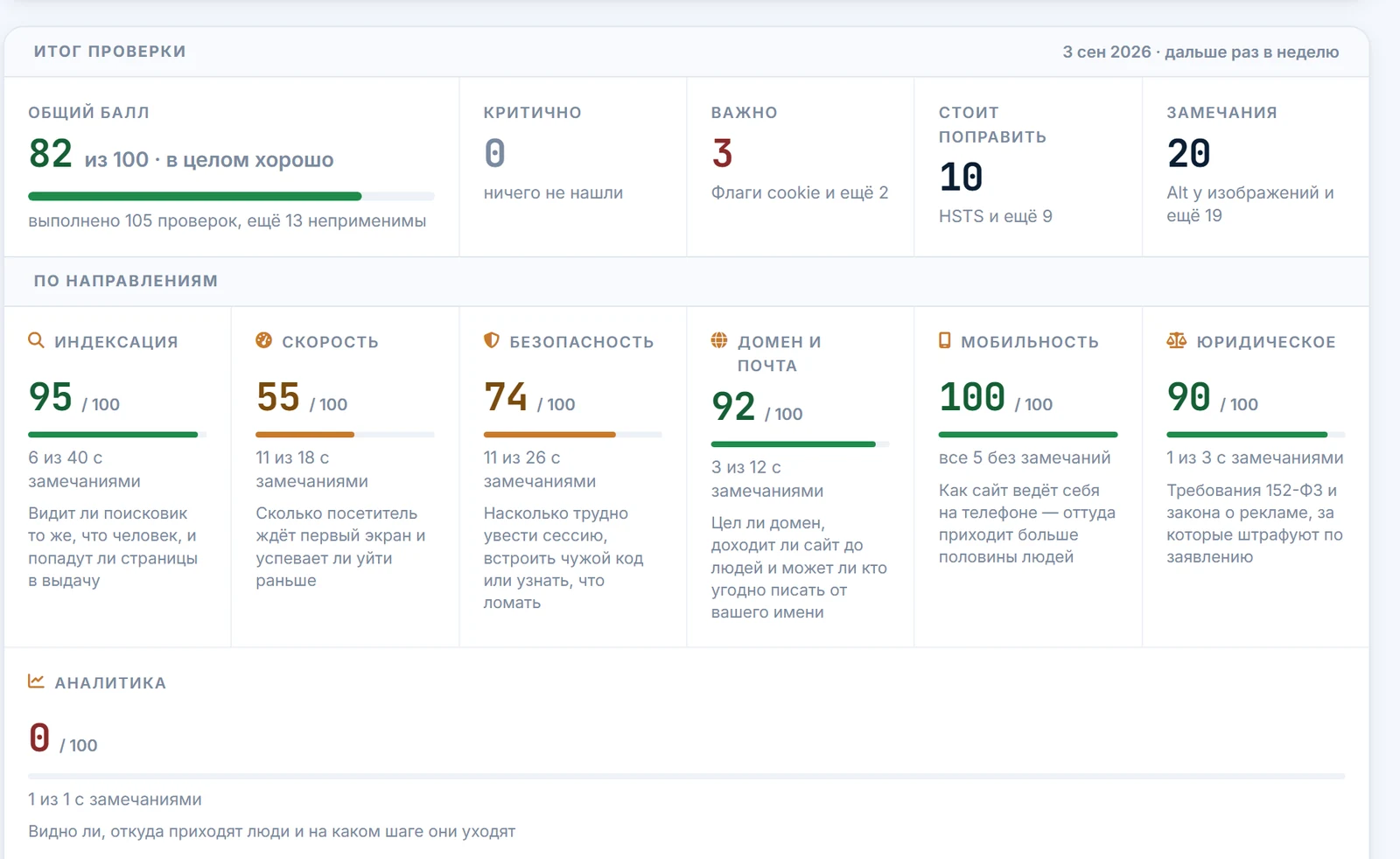Click the text 'Флаги cookie и ещё 2'

point(800,192)
